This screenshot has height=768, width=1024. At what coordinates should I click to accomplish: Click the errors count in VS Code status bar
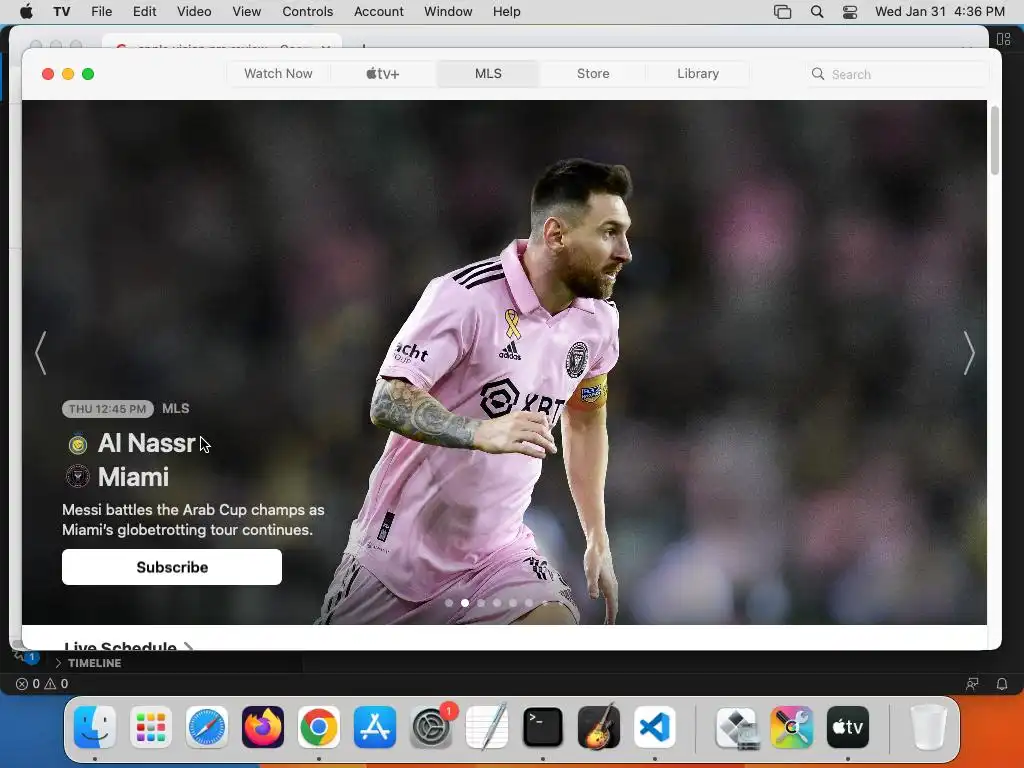(x=28, y=684)
